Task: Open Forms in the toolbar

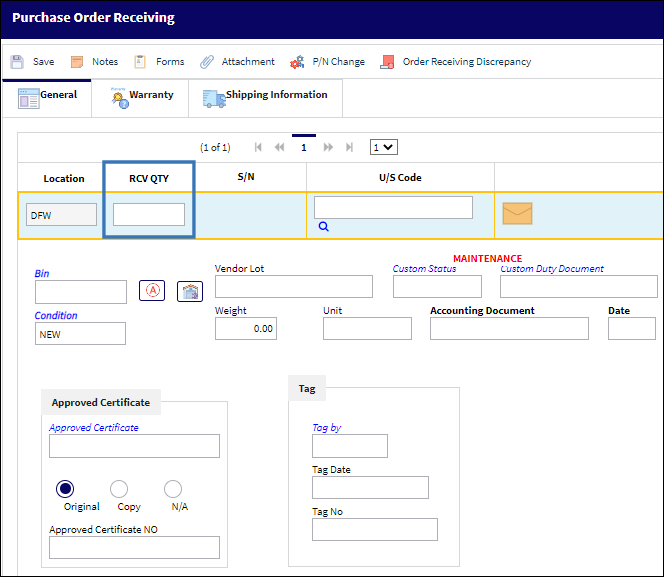Action: (x=170, y=62)
